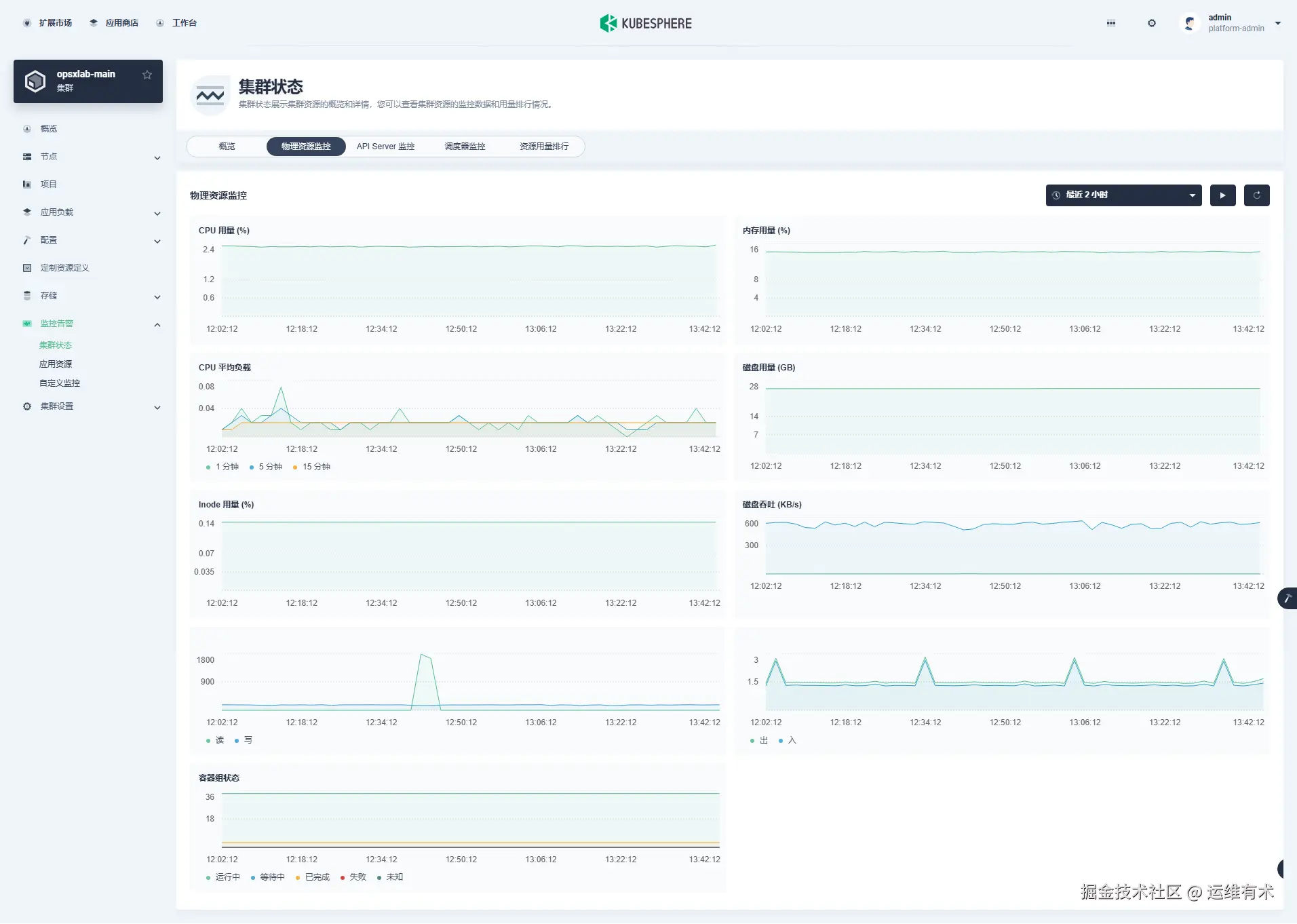Viewport: 1297px width, 924px height.
Task: Click the refresh icon beside the play button
Action: 1257,195
